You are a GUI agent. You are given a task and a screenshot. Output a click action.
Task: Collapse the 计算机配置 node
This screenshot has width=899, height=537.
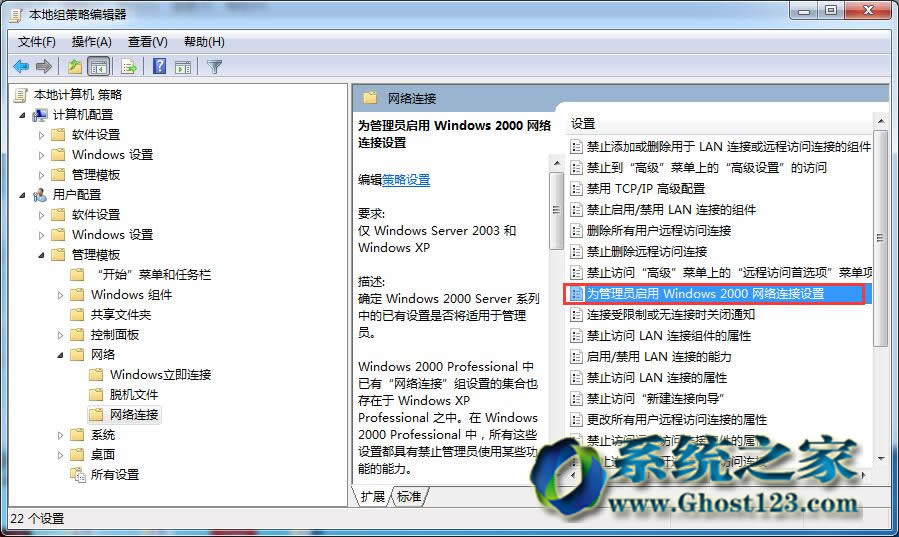pos(22,115)
